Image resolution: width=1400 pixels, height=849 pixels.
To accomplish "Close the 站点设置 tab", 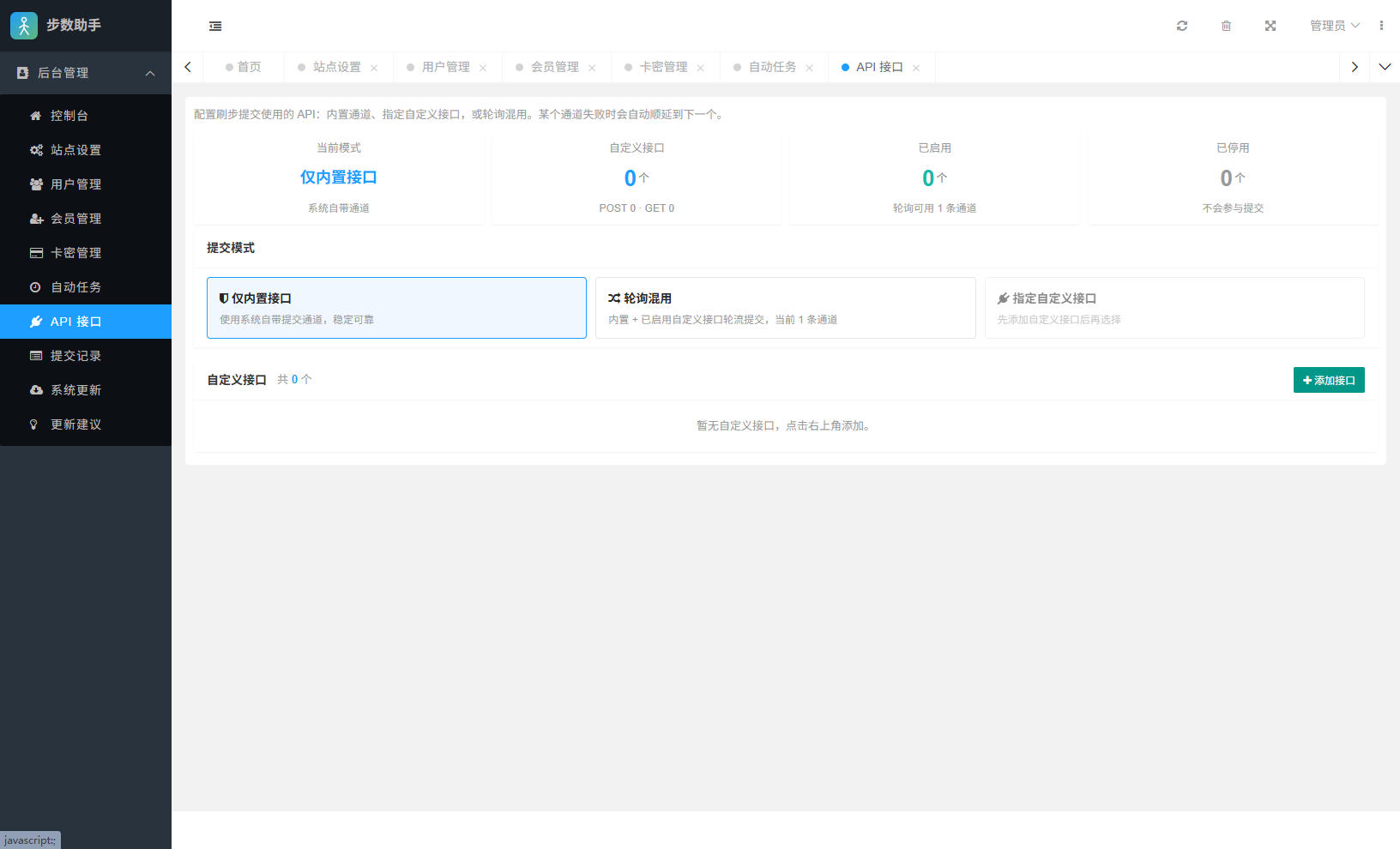I will pyautogui.click(x=374, y=68).
